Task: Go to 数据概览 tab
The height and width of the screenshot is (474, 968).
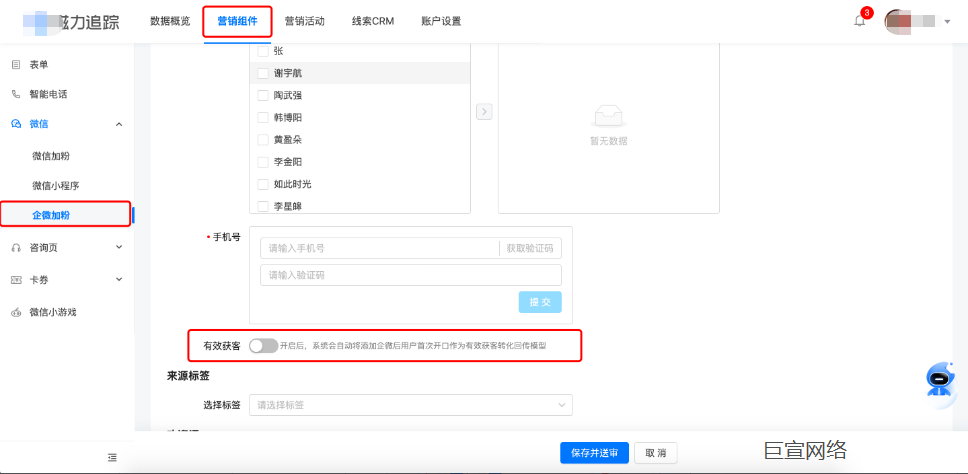Action: [170, 21]
